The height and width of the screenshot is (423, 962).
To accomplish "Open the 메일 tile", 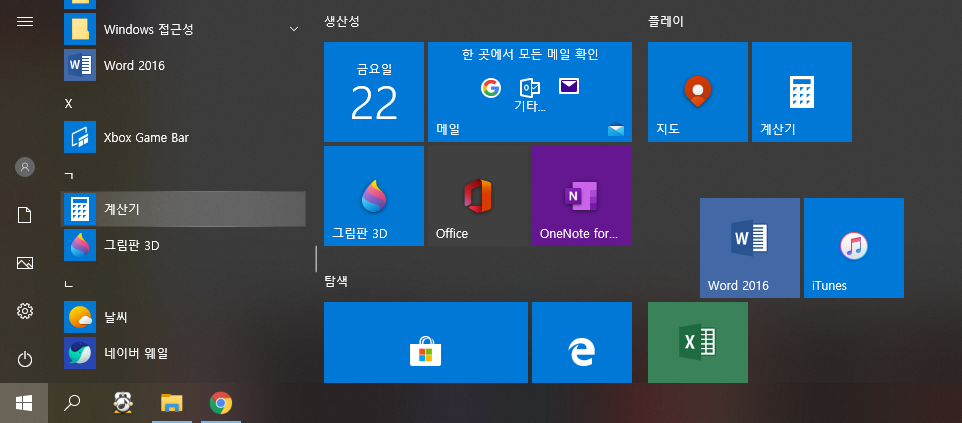I will [x=529, y=92].
